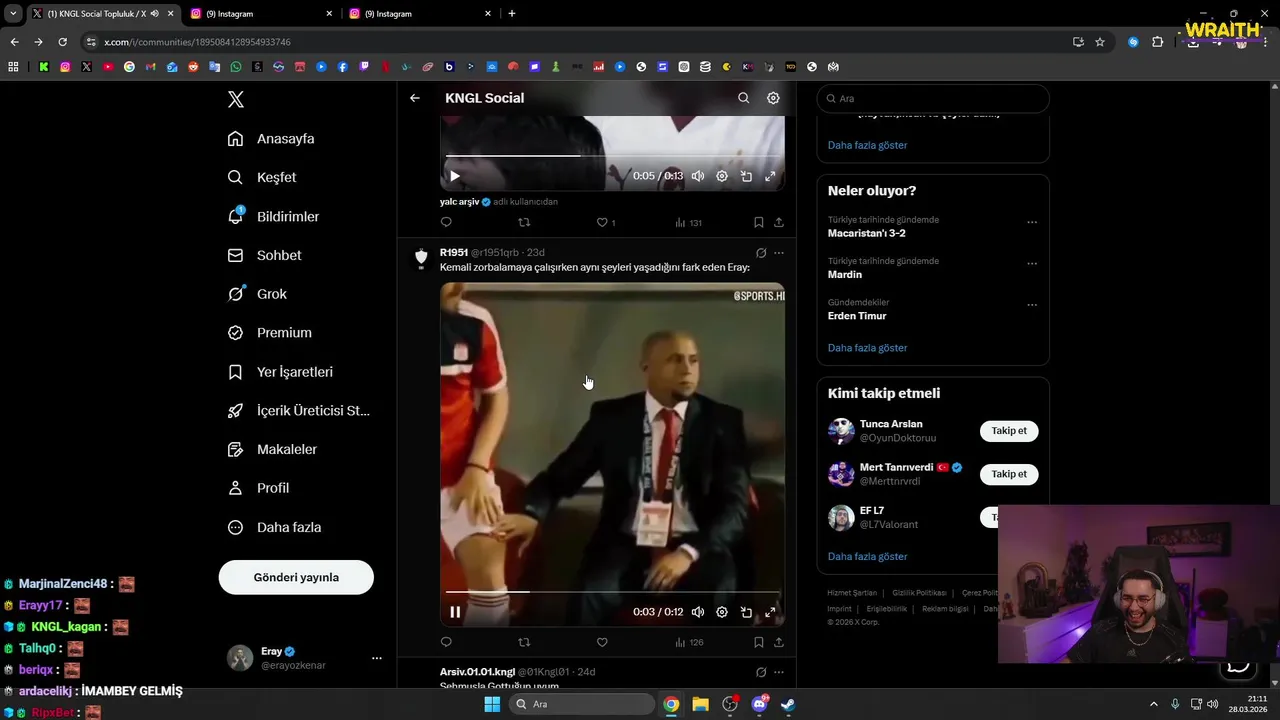Click Grok icon on R1951 post

pyautogui.click(x=761, y=253)
